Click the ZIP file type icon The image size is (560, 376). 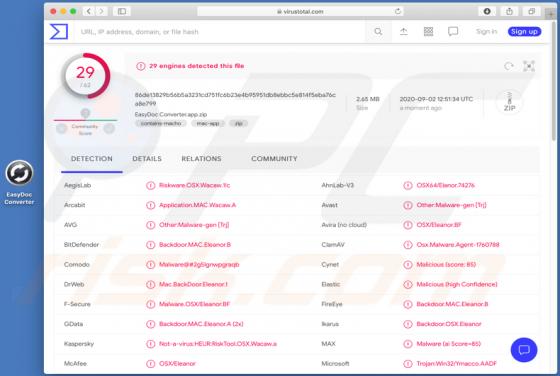[x=509, y=102]
